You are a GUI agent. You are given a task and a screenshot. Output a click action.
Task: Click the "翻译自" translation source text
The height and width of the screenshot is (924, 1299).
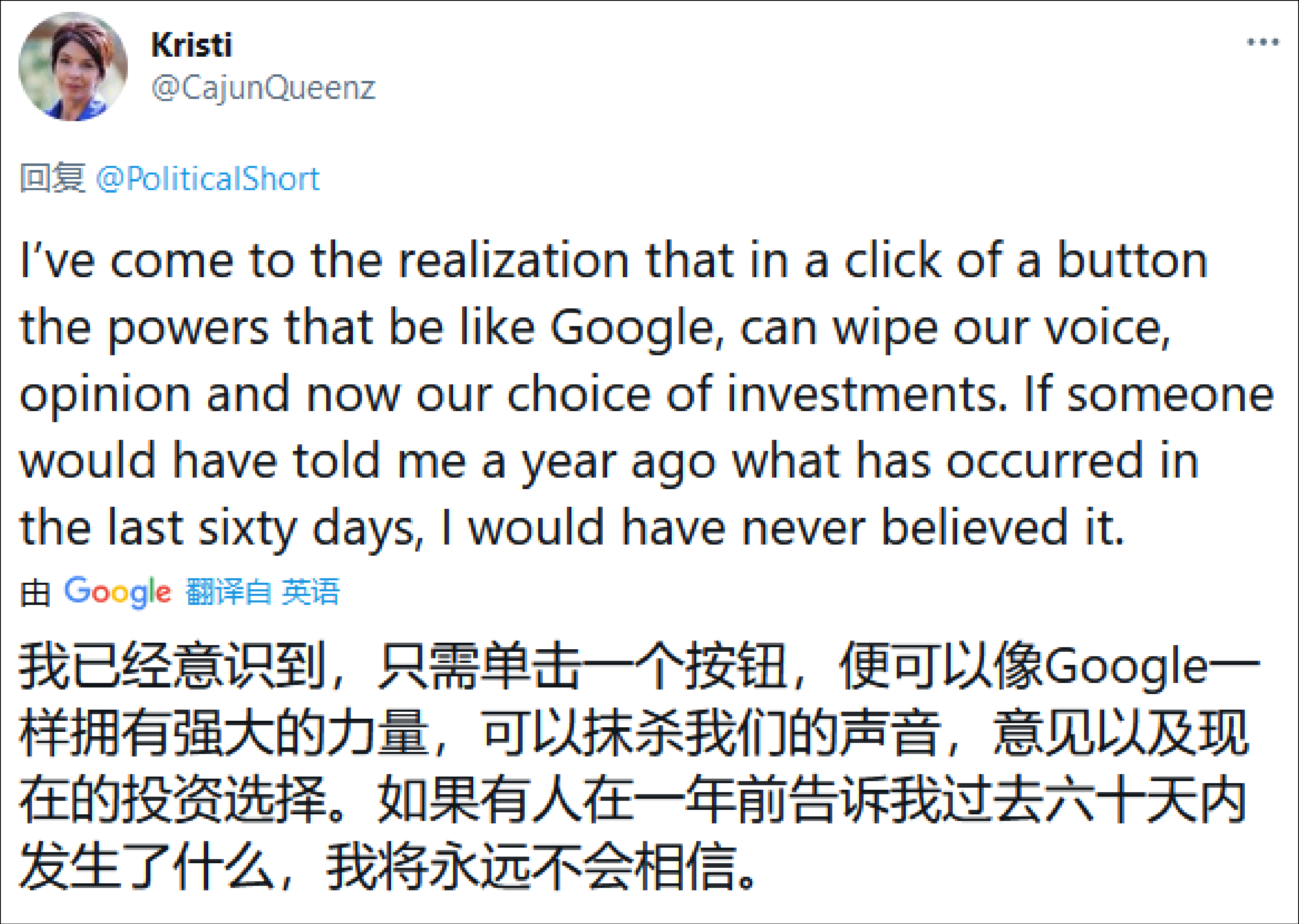point(228,592)
